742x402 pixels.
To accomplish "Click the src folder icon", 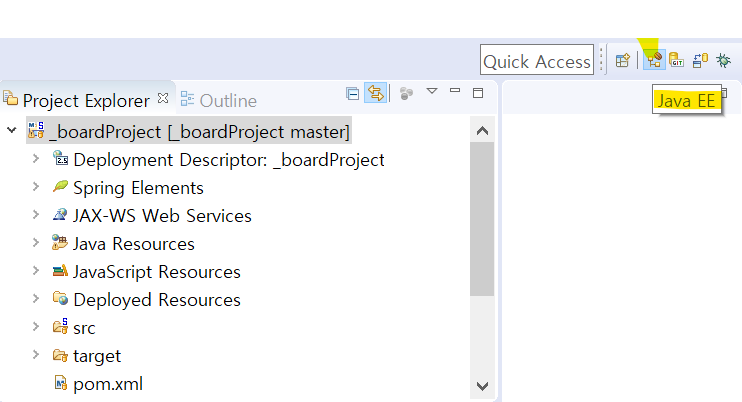I will [x=60, y=325].
